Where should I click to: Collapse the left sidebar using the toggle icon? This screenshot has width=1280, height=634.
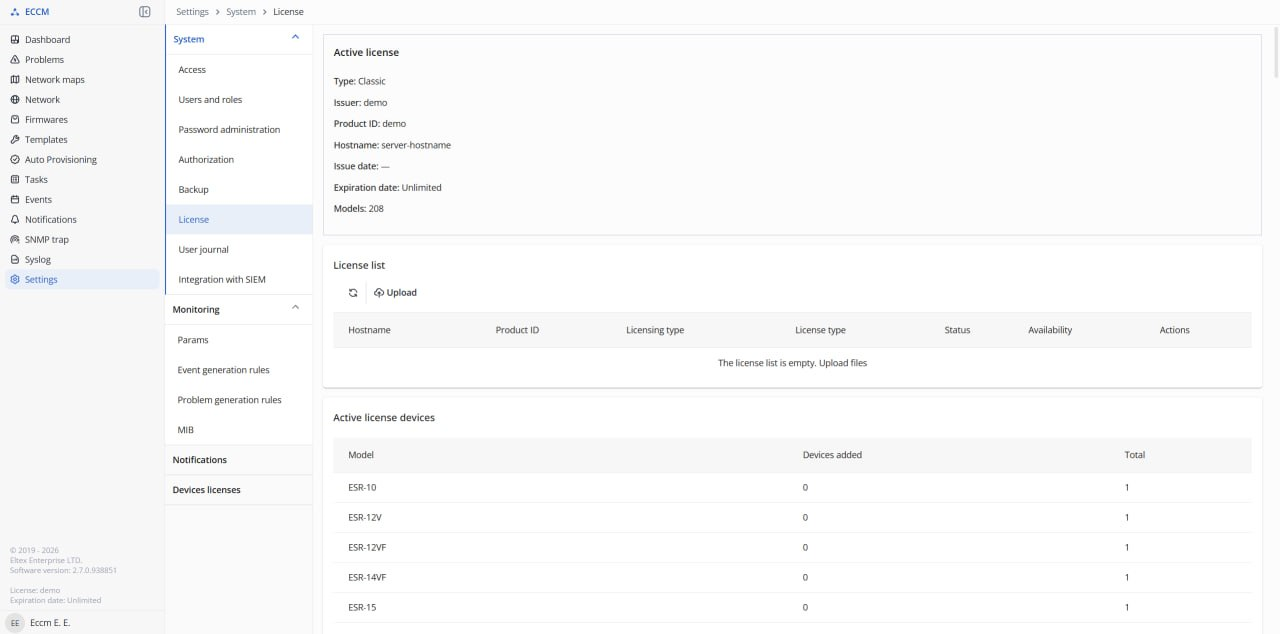tap(145, 12)
